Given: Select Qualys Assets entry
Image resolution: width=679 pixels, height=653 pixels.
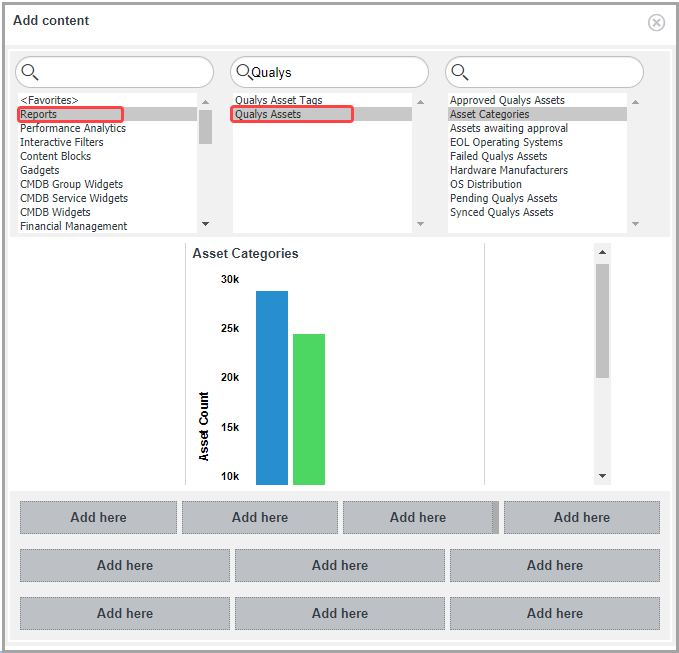Looking at the screenshot, I should click(322, 114).
